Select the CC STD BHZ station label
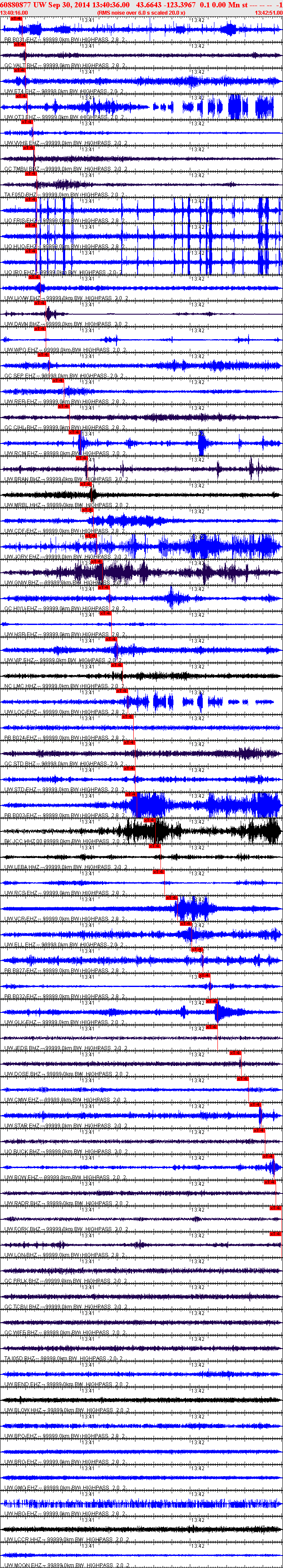Viewport: 283px width, 1568px height. [x=64, y=764]
